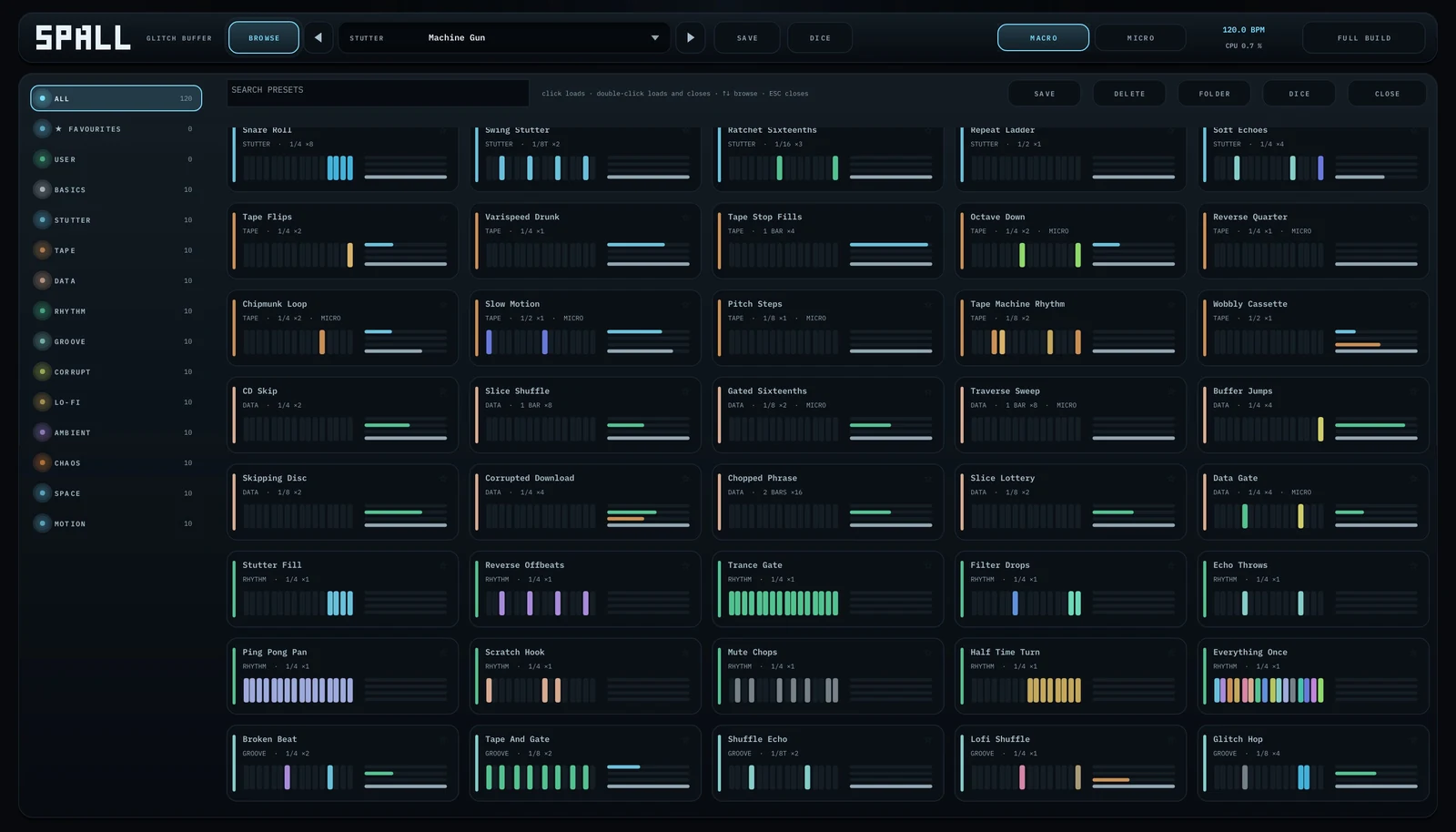
Task: Click the SAVE button beside DELETE
Action: click(1045, 94)
